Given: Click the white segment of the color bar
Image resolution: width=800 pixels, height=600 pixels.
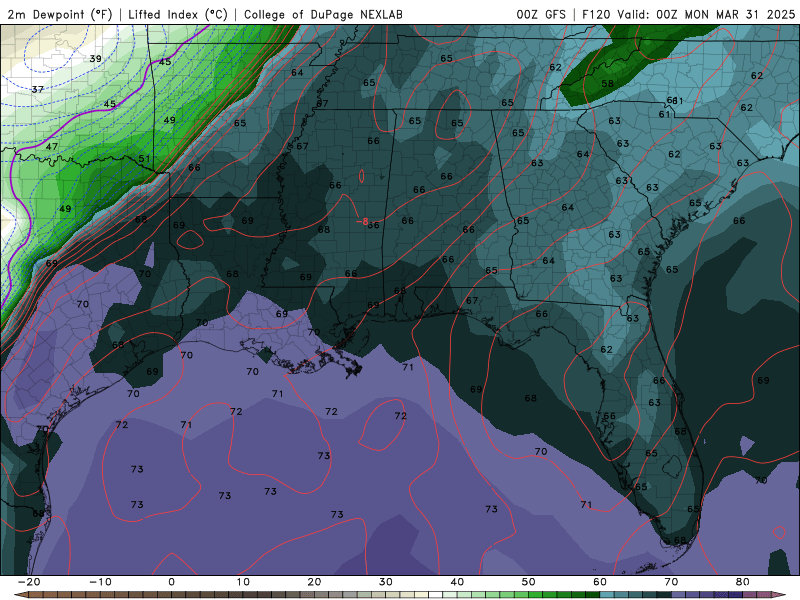Looking at the screenshot, I should 435,595.
